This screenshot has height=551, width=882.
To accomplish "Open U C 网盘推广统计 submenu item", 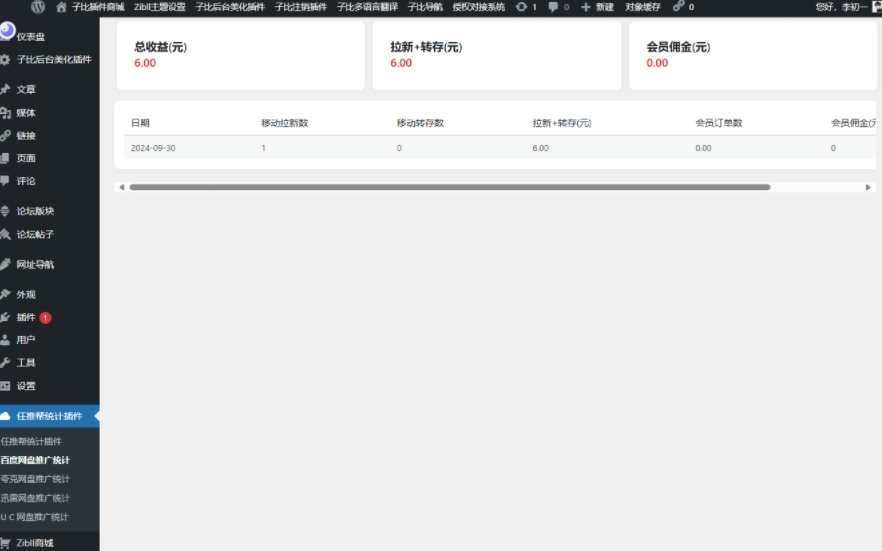I will [x=34, y=517].
